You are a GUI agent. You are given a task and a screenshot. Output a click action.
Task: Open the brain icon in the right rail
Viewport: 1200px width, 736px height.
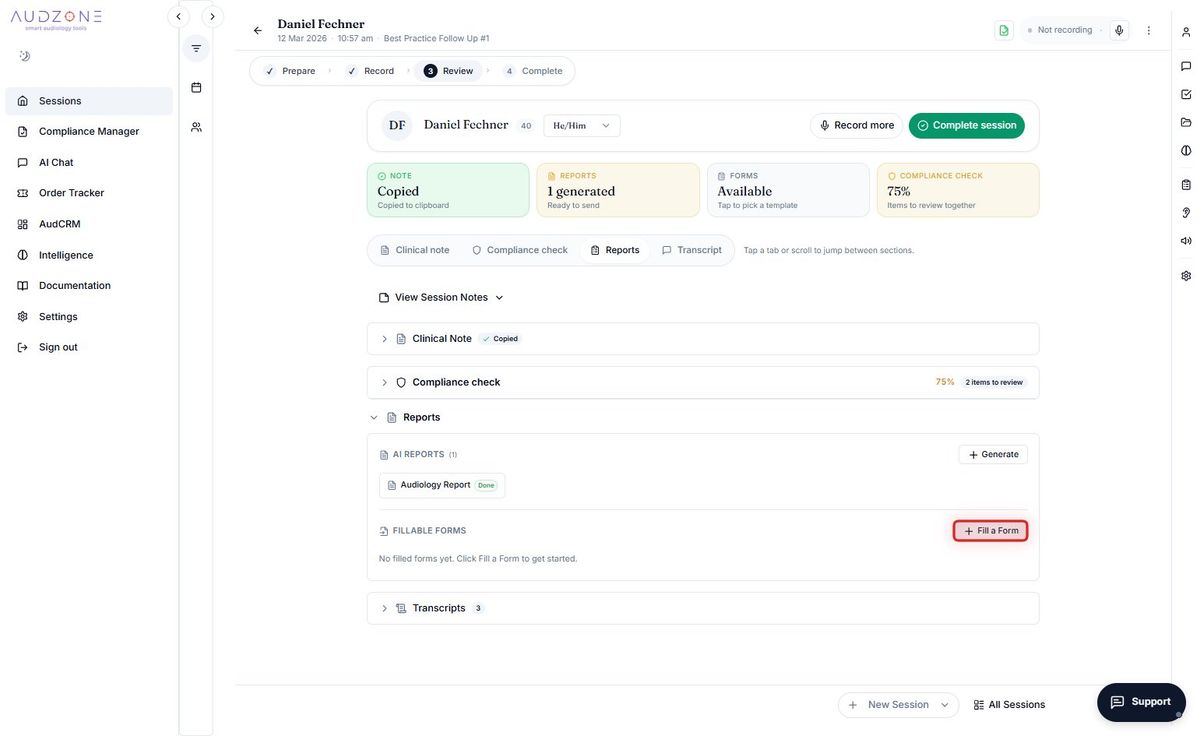click(x=1186, y=150)
